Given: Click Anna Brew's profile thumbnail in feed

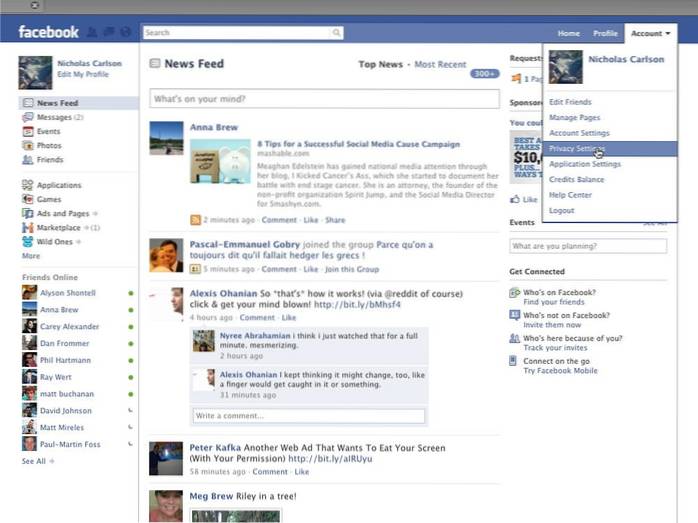Looking at the screenshot, I should (x=166, y=137).
